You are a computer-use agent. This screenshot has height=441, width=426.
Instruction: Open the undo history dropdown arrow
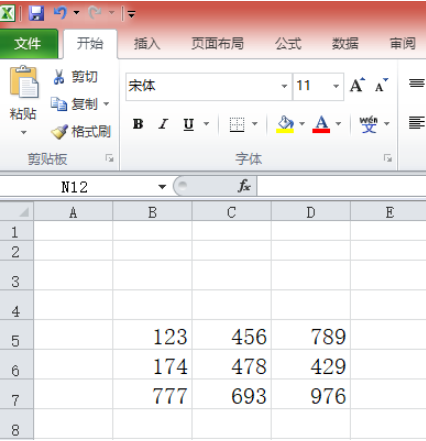click(x=77, y=13)
